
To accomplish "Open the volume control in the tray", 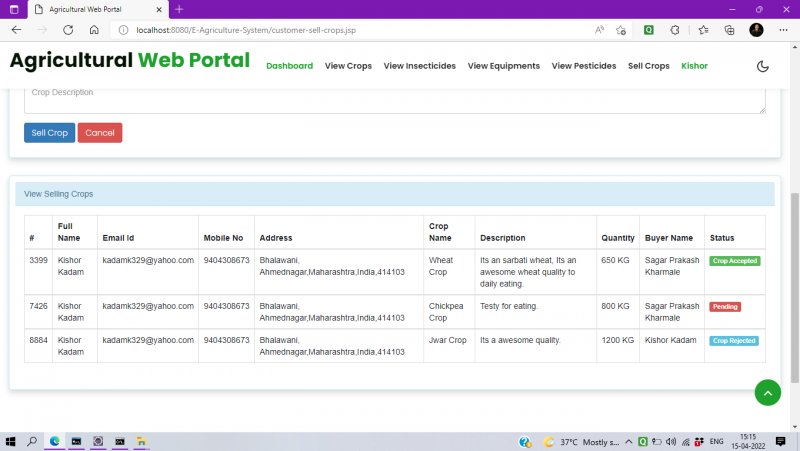I will coord(671,442).
